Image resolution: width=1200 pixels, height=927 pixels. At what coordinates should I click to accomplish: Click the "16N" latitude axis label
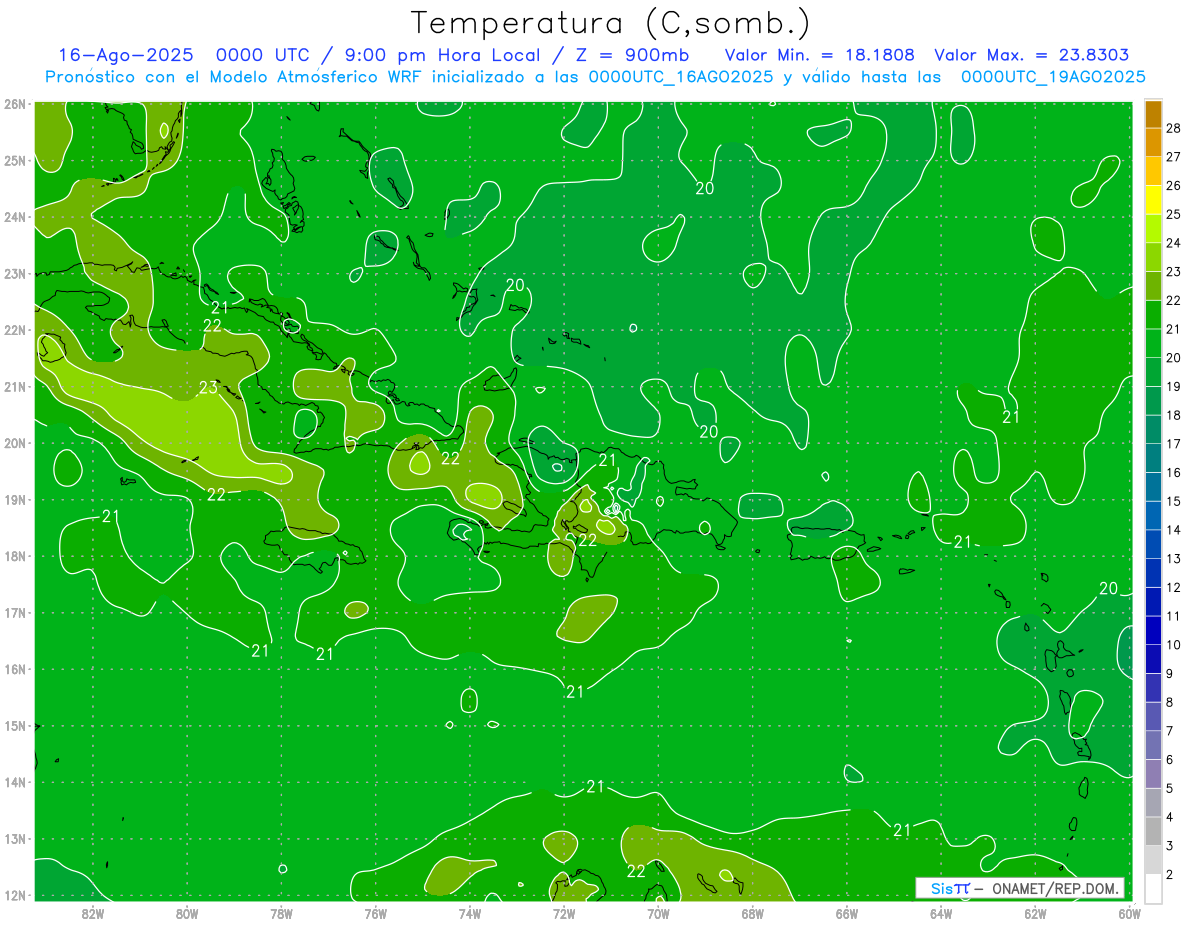[x=15, y=669]
